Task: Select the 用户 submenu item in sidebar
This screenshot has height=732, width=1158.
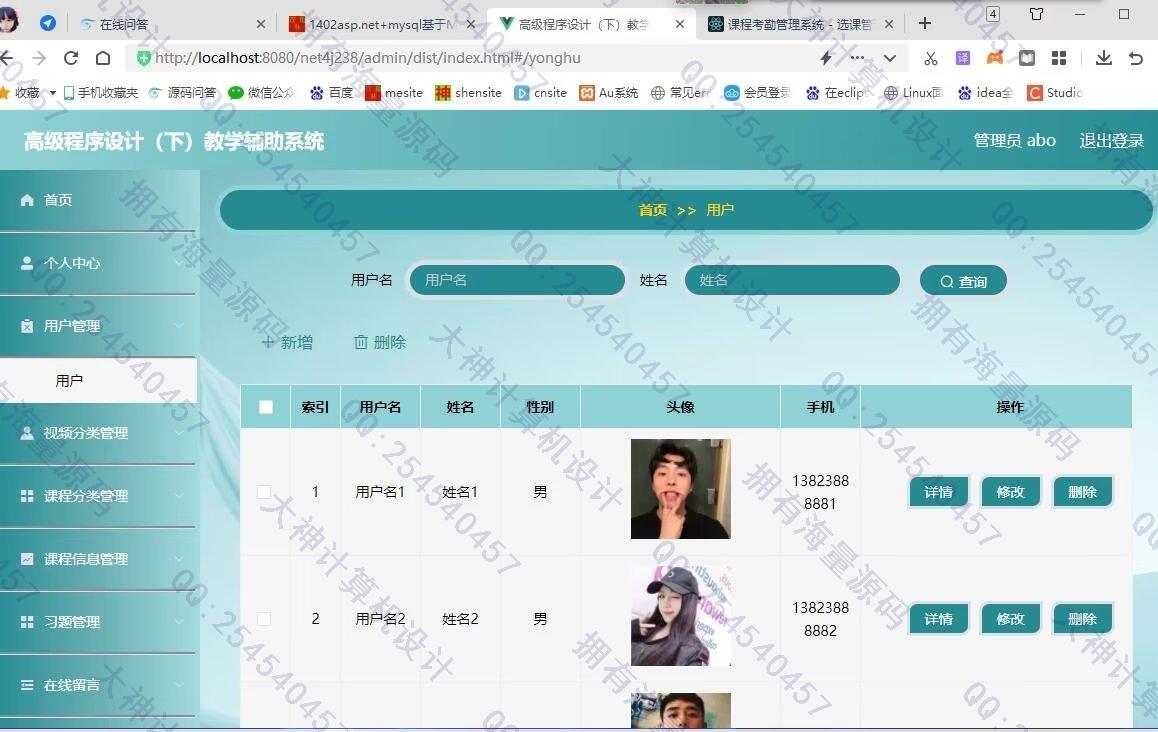Action: 98,380
